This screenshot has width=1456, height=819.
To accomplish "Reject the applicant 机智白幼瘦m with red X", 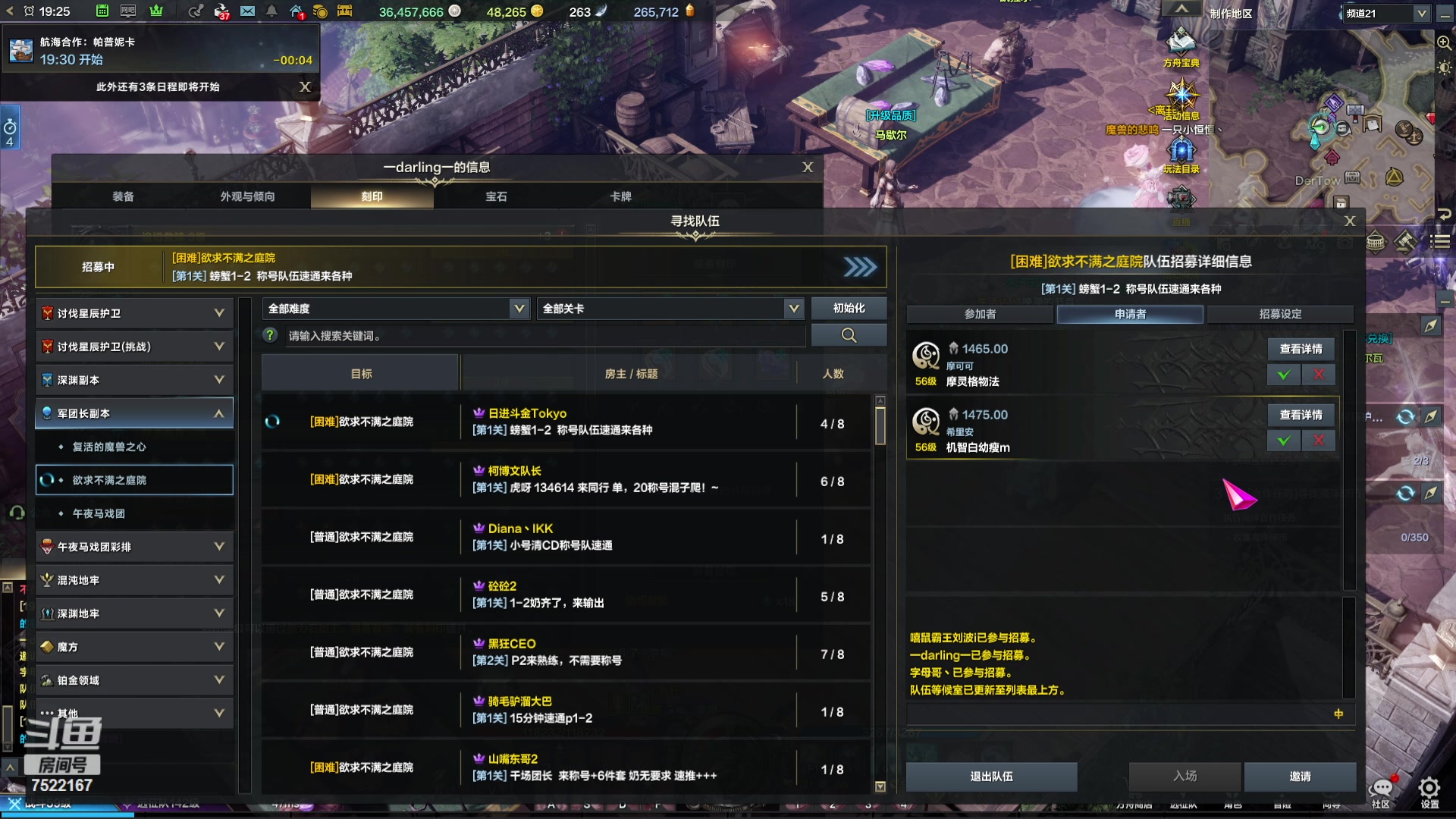I will pyautogui.click(x=1319, y=441).
